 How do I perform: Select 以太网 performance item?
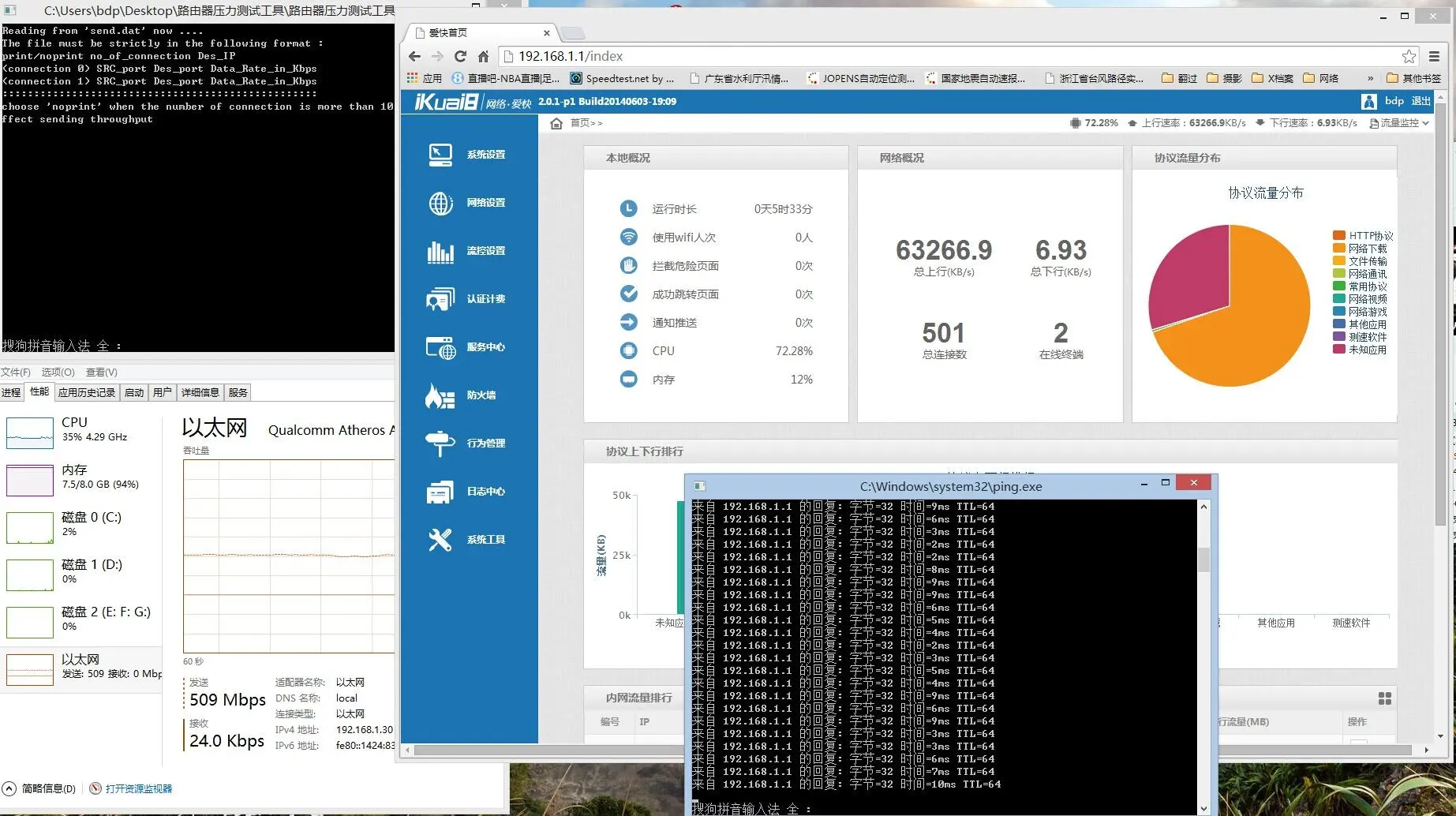click(81, 668)
